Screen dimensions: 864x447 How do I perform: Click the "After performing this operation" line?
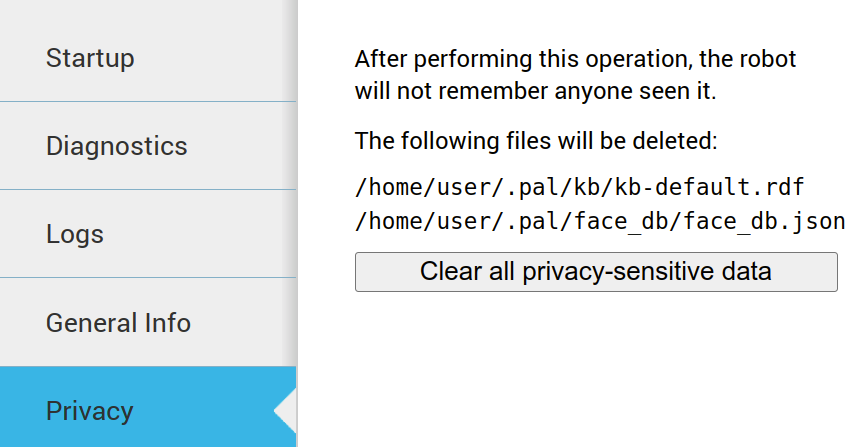point(575,59)
